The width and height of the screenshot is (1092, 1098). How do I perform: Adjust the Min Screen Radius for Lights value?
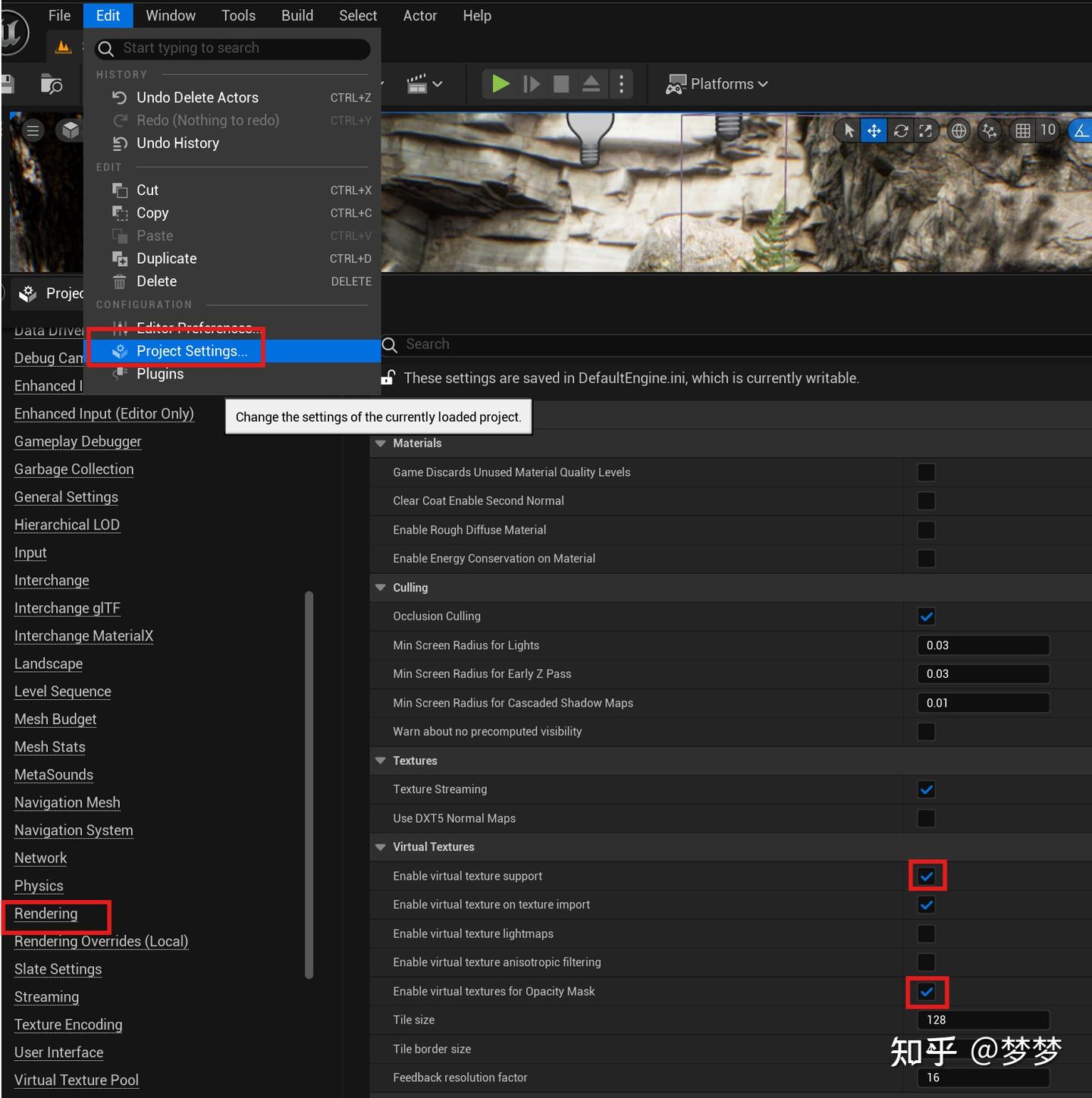pyautogui.click(x=983, y=645)
